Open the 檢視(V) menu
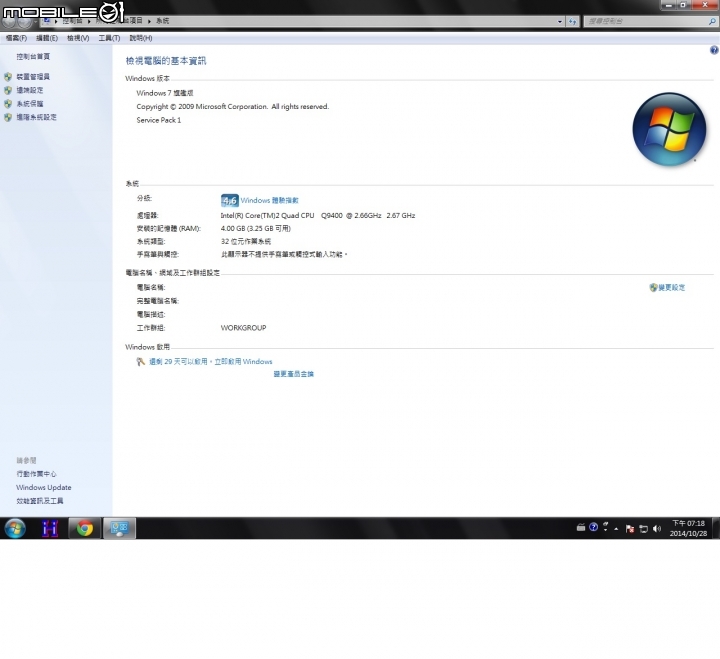The width and height of the screenshot is (720, 659). pyautogui.click(x=78, y=38)
